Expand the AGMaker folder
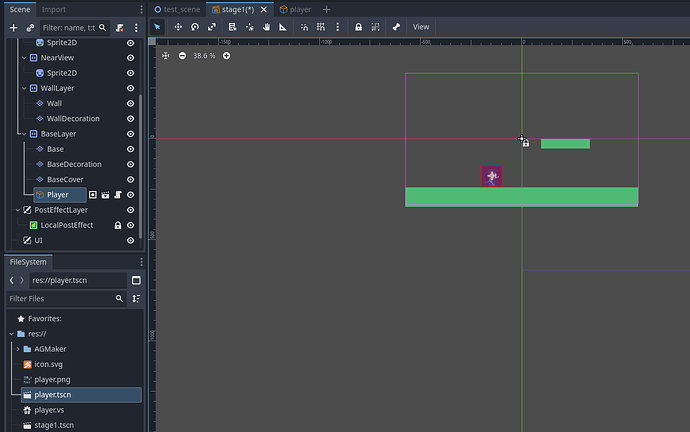Viewport: 690px width, 432px height. 17,349
